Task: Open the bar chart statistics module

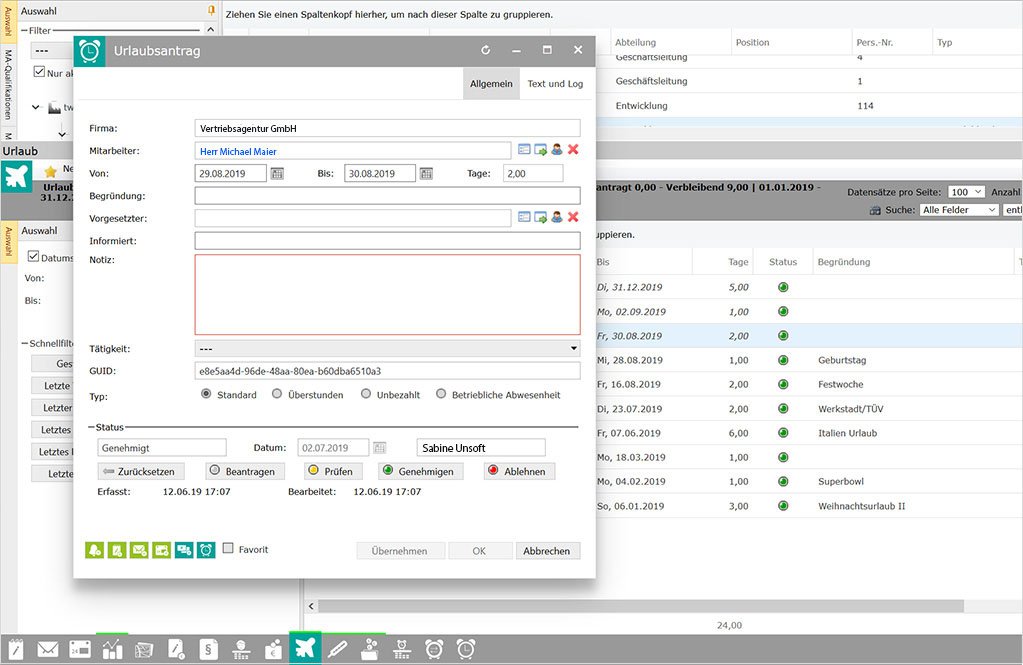Action: coord(112,649)
